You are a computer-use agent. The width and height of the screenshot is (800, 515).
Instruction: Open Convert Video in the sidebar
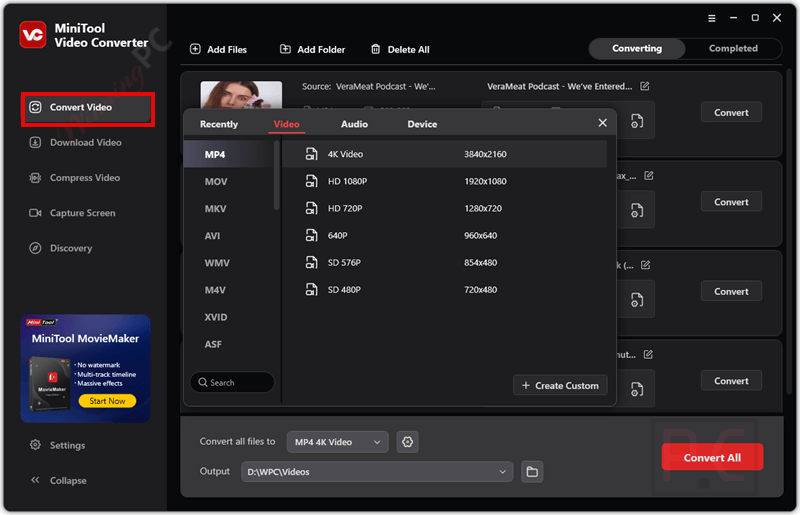coord(88,108)
